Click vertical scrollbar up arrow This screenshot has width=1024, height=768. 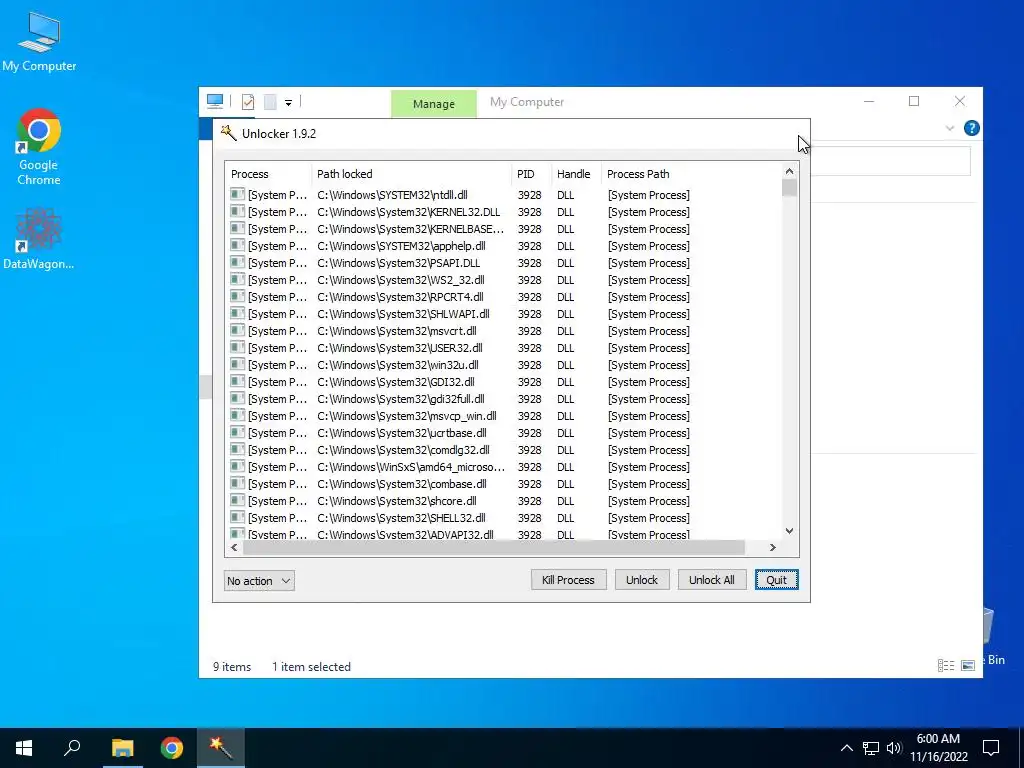[790, 171]
